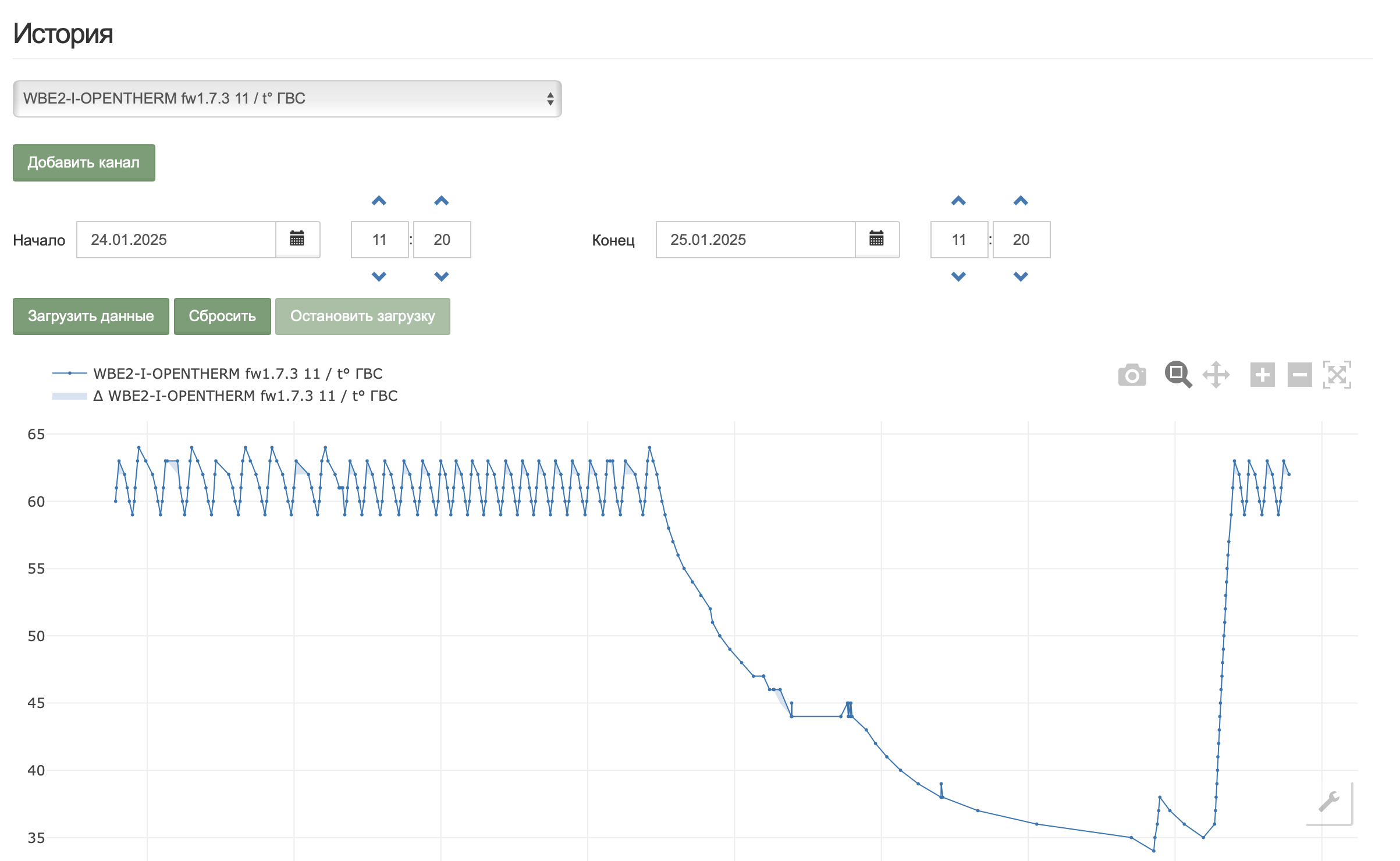
Task: Download plot as PNG camera icon
Action: (1132, 375)
